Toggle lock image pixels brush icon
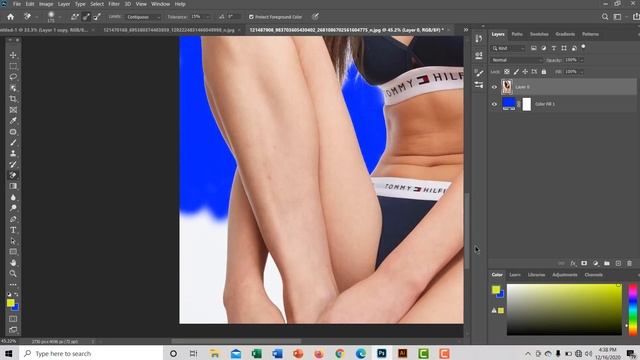 pos(516,72)
